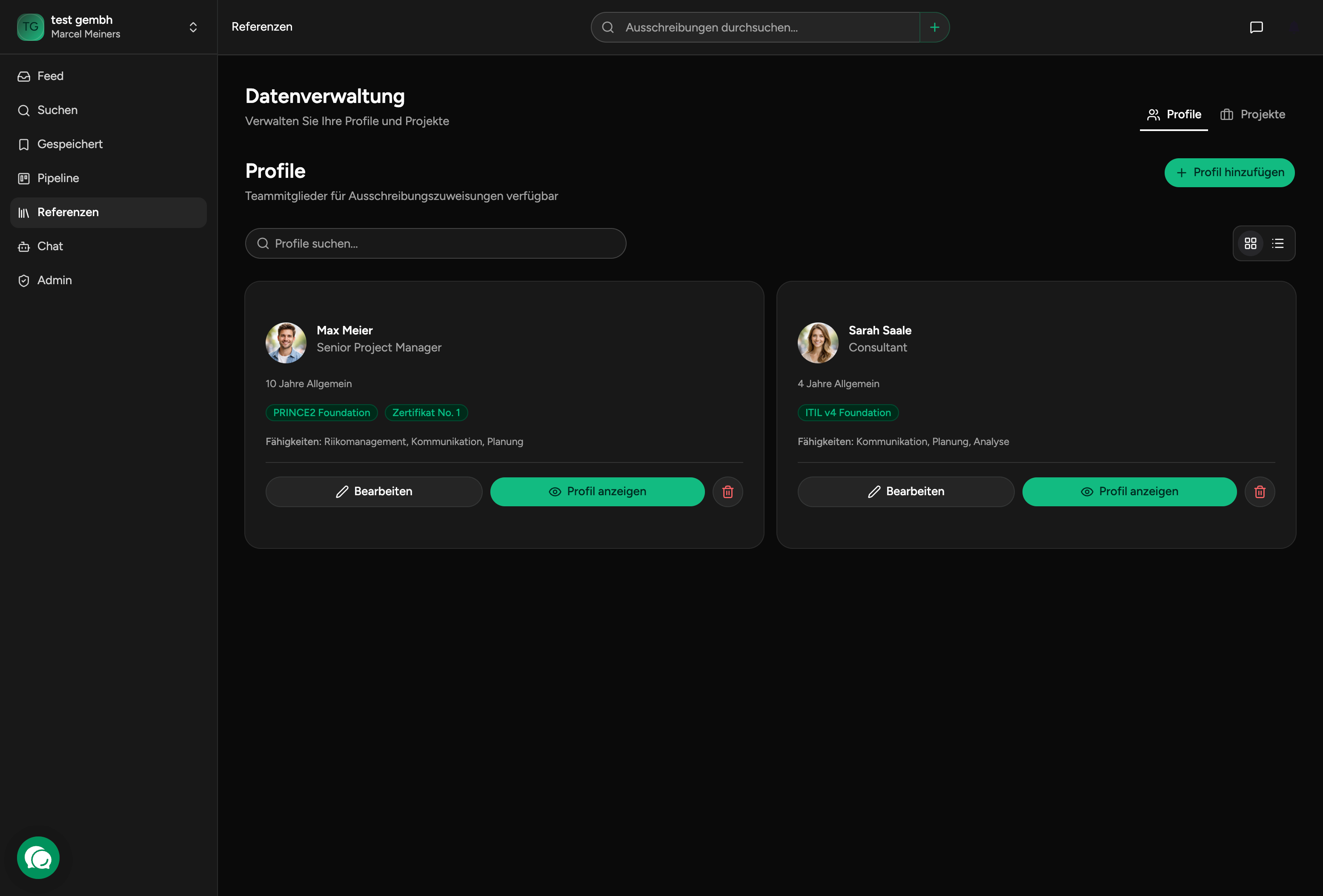Click Profil hinzufügen button
The width and height of the screenshot is (1323, 896).
tap(1229, 172)
